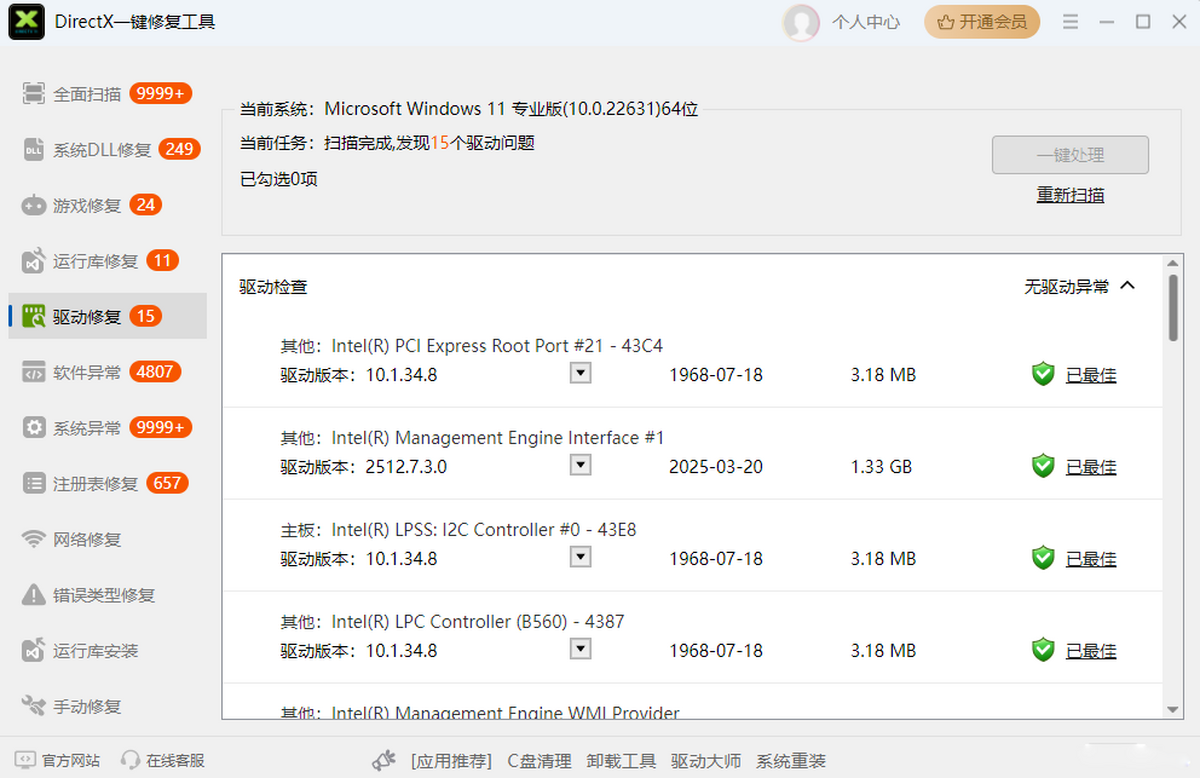1200x778 pixels.
Task: Click the 驱动修复 driver icon
Action: [x=34, y=317]
